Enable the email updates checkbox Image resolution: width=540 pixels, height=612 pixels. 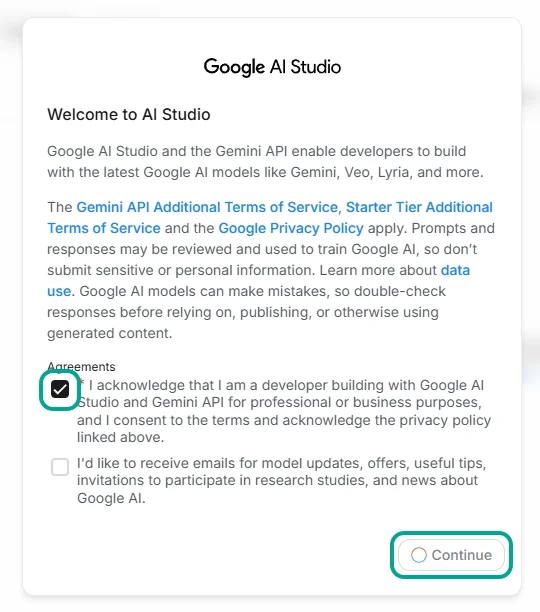pos(60,467)
